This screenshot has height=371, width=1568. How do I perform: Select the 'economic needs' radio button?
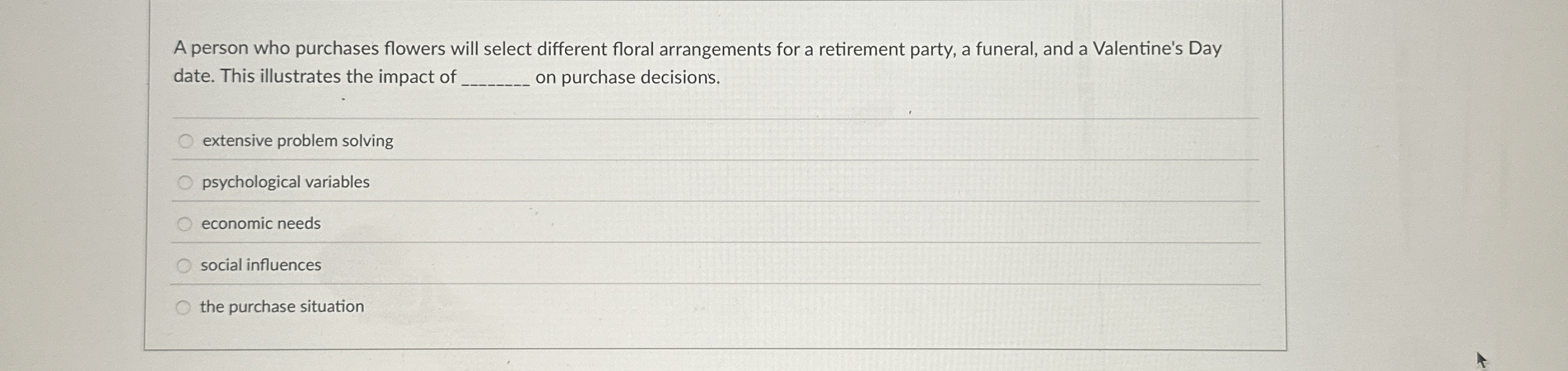point(185,223)
